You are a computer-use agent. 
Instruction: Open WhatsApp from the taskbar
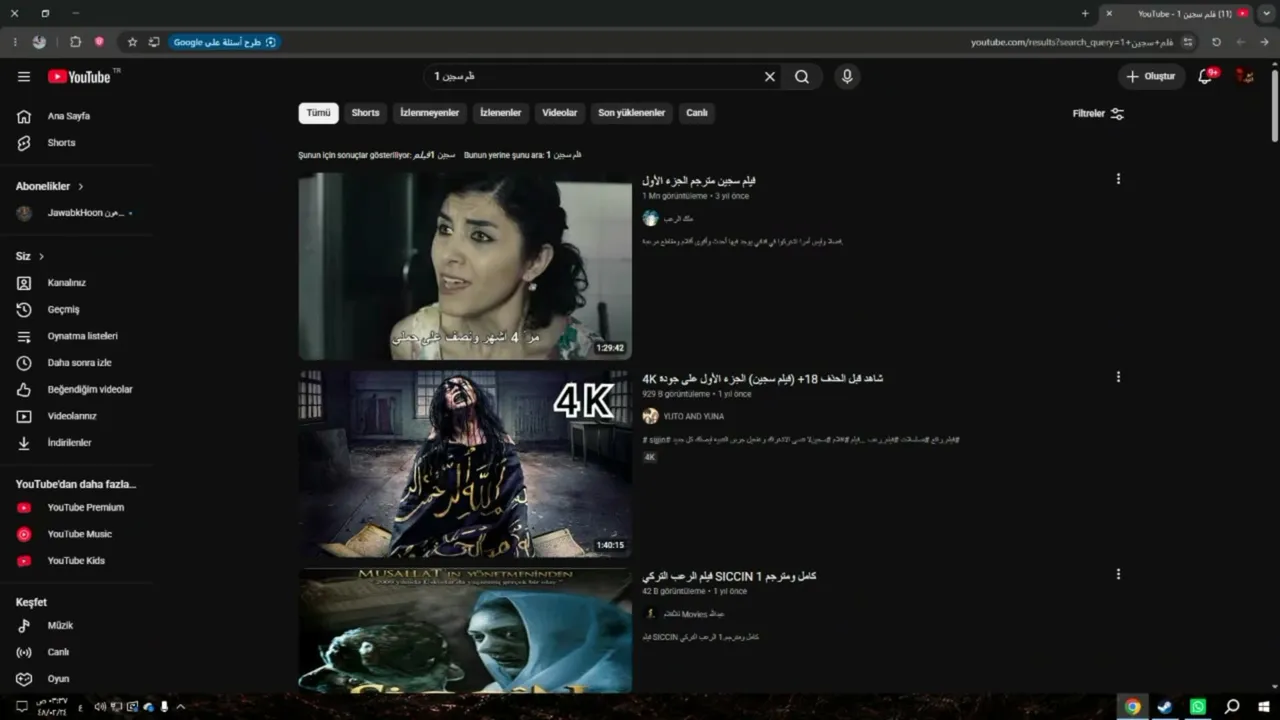pos(1198,707)
